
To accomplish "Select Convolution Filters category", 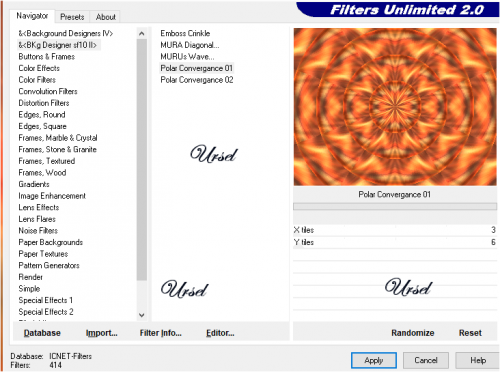I will point(48,91).
